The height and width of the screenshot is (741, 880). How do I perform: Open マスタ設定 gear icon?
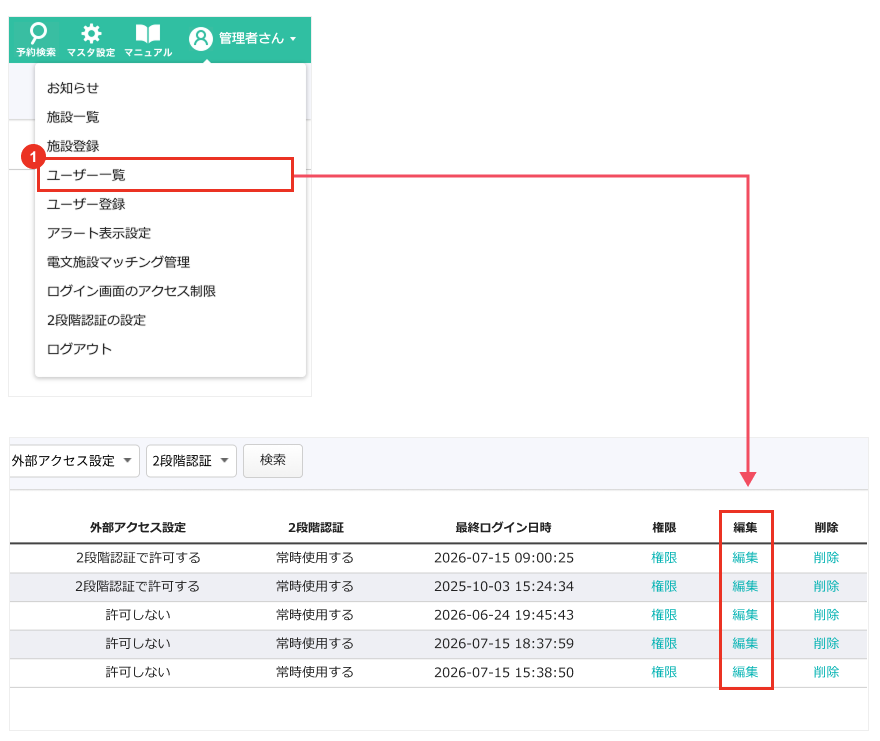90,39
